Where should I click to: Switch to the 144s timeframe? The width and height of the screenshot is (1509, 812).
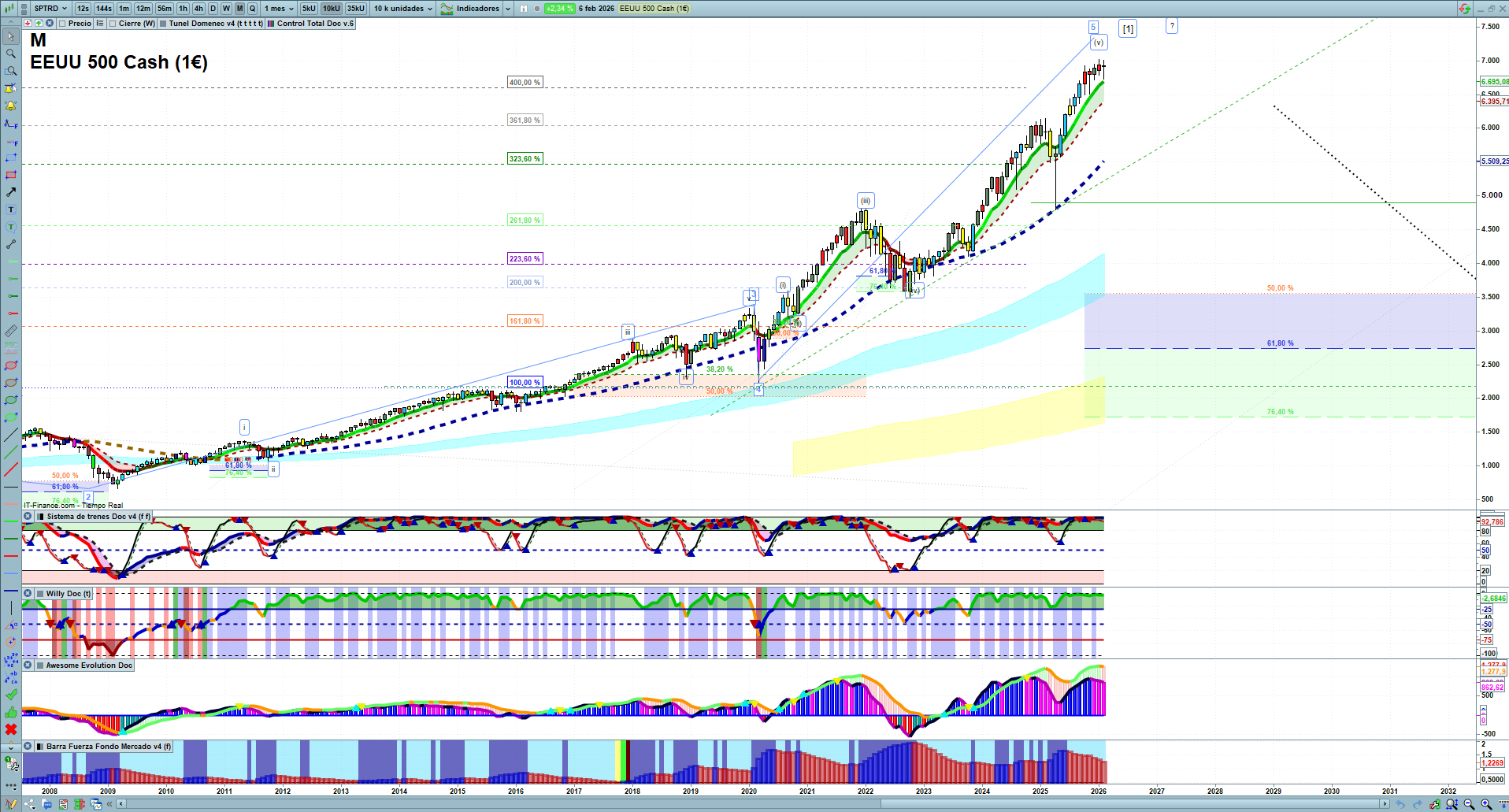[104, 9]
